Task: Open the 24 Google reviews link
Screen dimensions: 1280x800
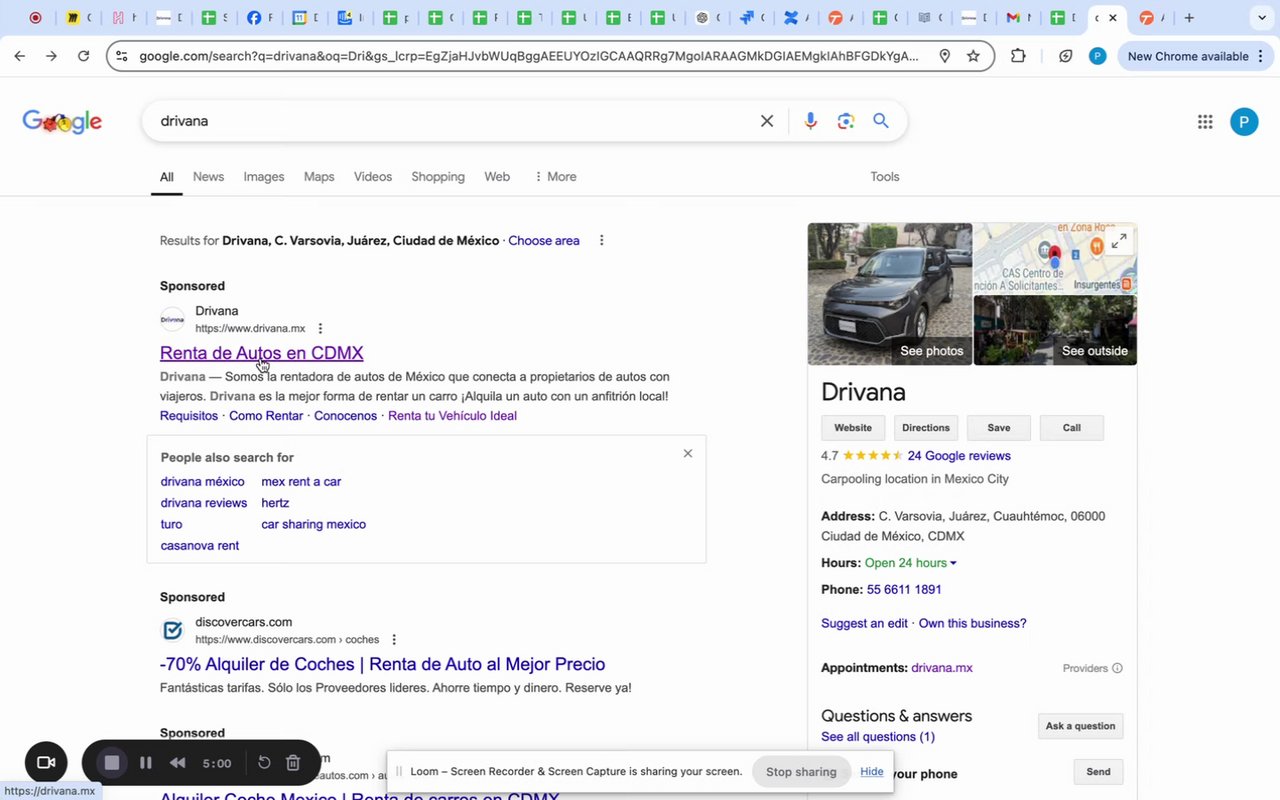Action: coord(959,456)
